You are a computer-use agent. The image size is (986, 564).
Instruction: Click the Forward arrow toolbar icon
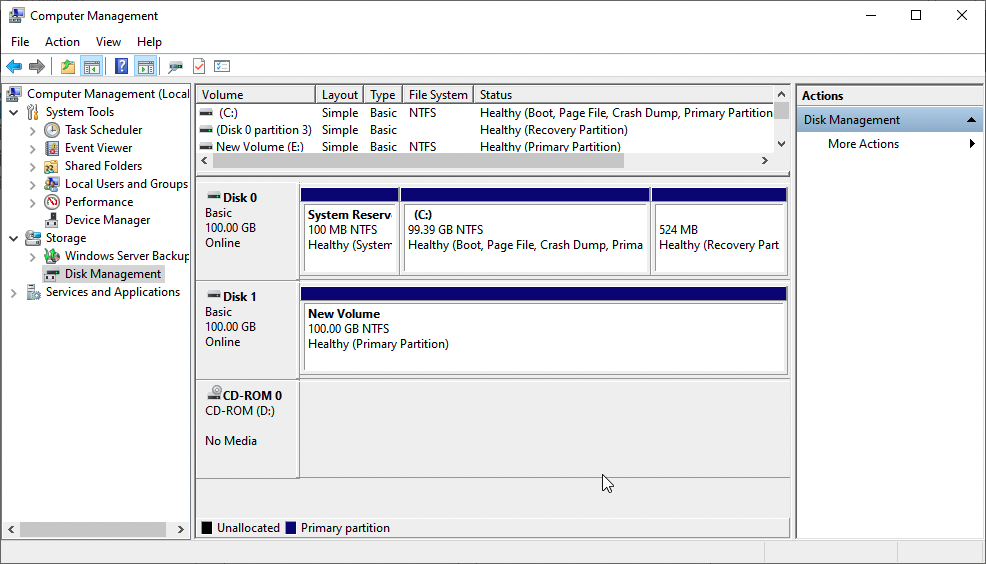(37, 66)
